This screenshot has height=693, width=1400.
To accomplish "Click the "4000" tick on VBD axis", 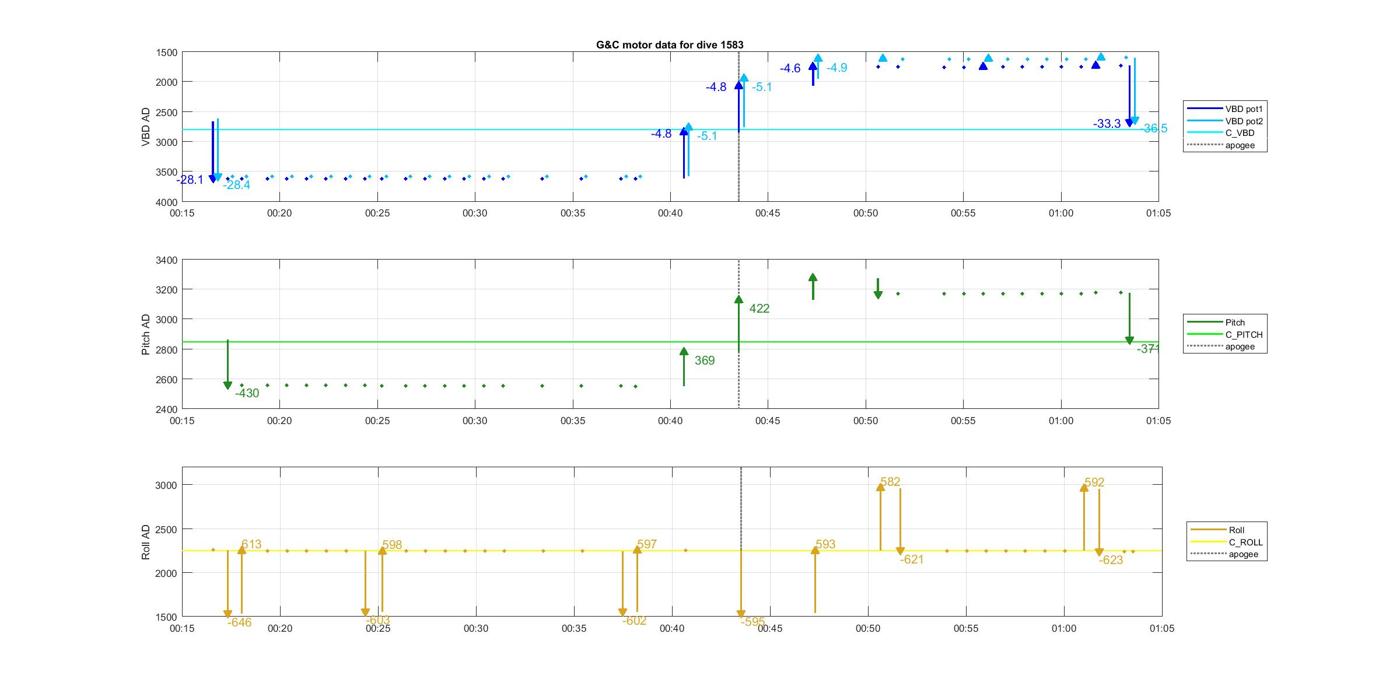I will [167, 201].
